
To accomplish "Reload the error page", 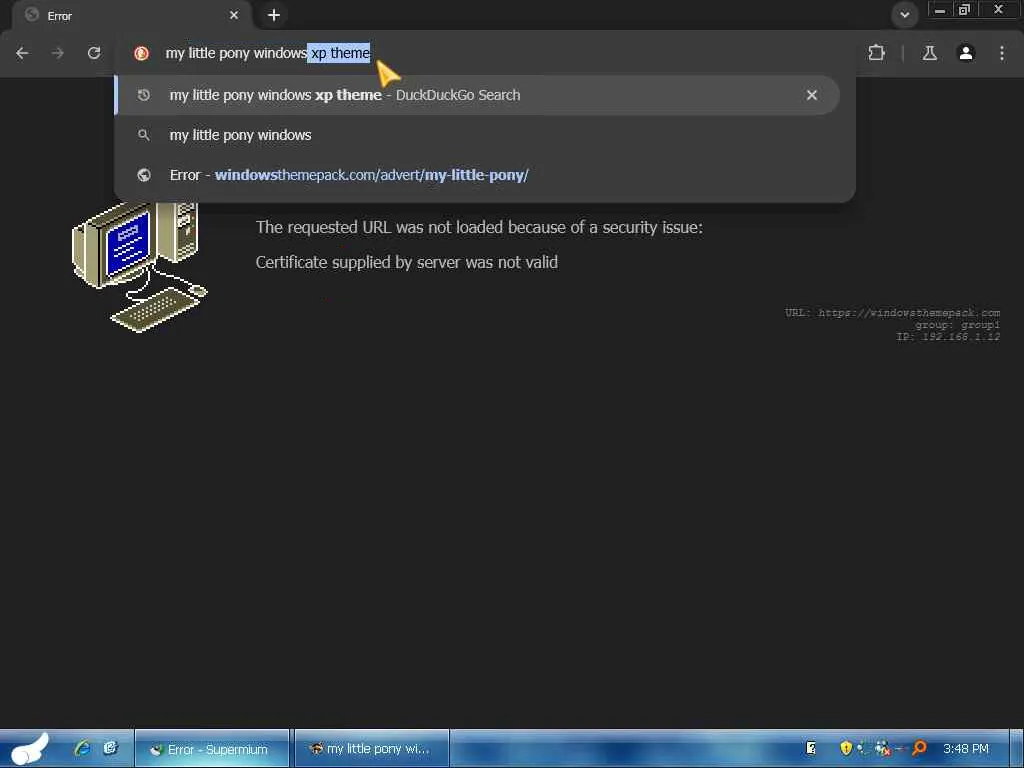I will click(94, 53).
